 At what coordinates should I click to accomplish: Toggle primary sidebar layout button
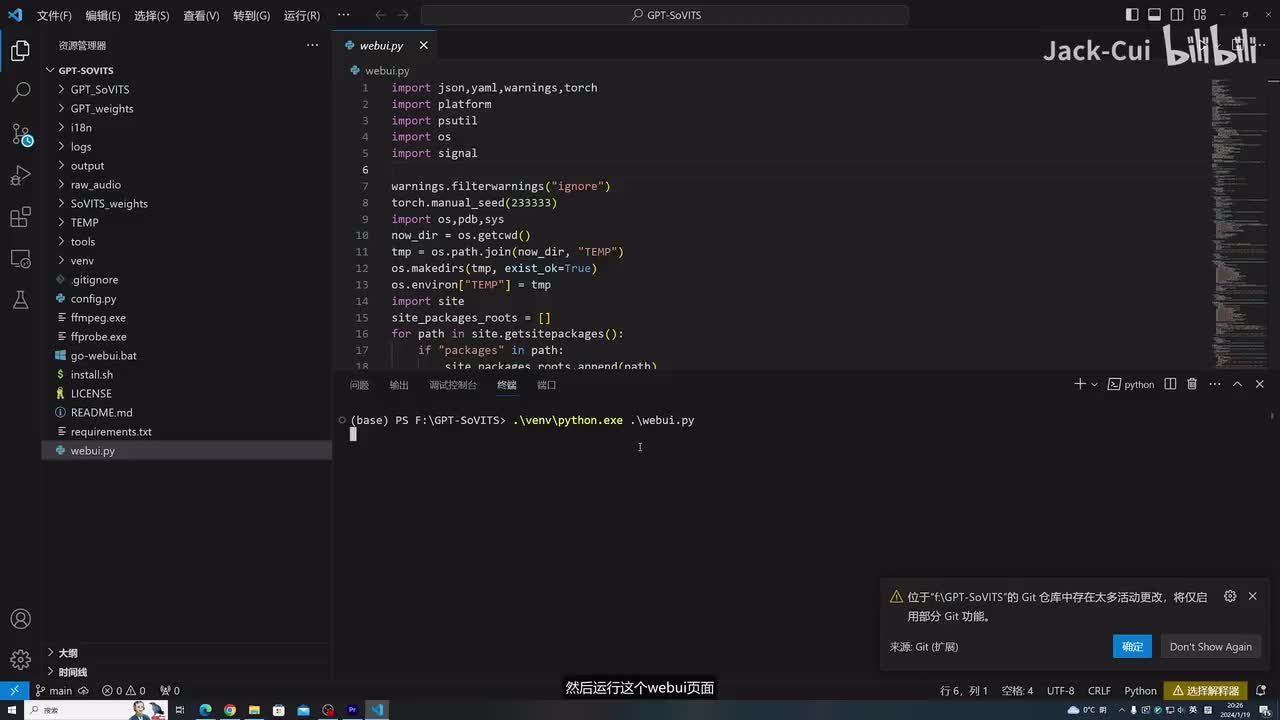tap(1132, 15)
